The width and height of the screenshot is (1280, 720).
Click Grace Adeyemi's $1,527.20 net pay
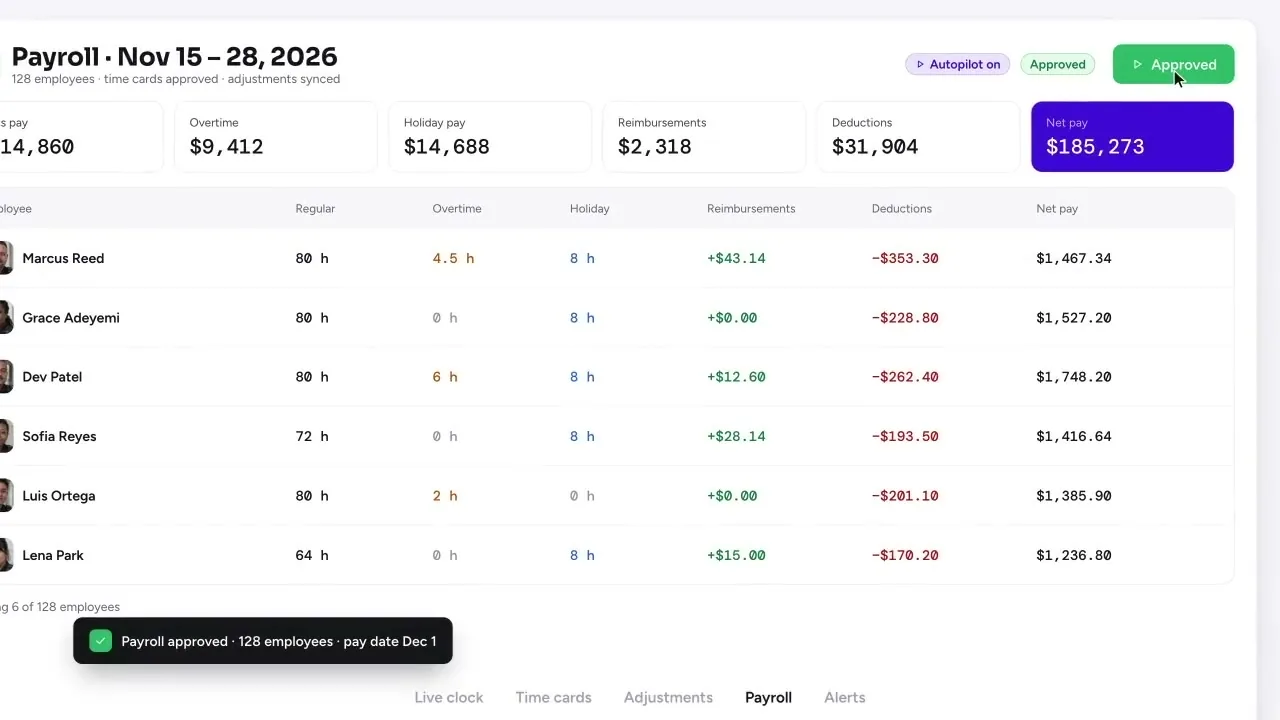click(1074, 318)
